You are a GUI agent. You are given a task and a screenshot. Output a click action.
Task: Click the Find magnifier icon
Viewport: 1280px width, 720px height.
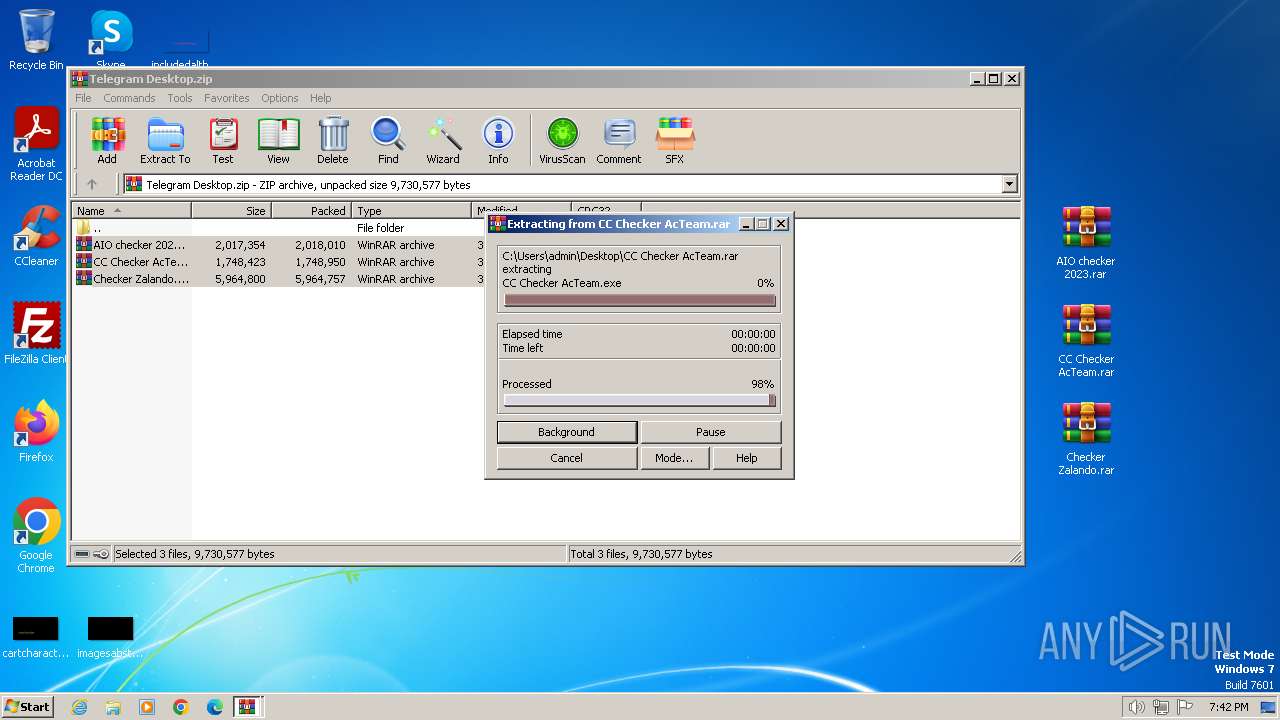(x=388, y=140)
